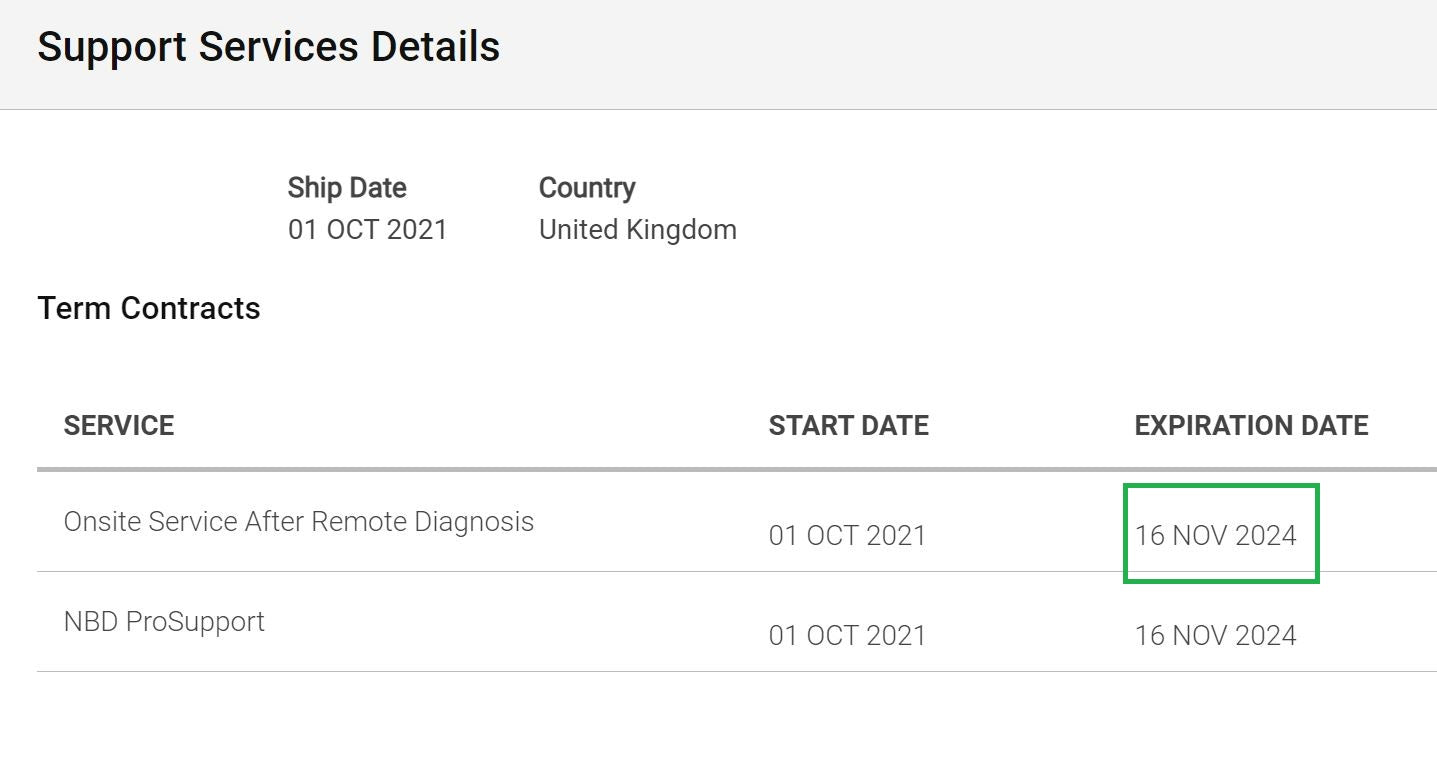Click the thick divider below the column headers
This screenshot has height=760, width=1437.
click(737, 468)
